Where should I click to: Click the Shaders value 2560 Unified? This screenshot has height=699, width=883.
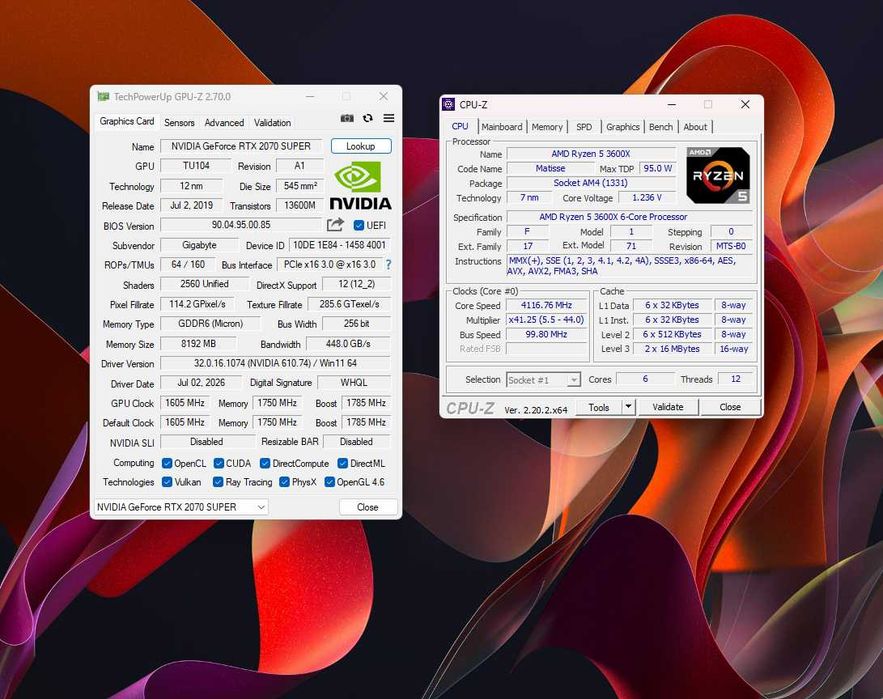[204, 284]
